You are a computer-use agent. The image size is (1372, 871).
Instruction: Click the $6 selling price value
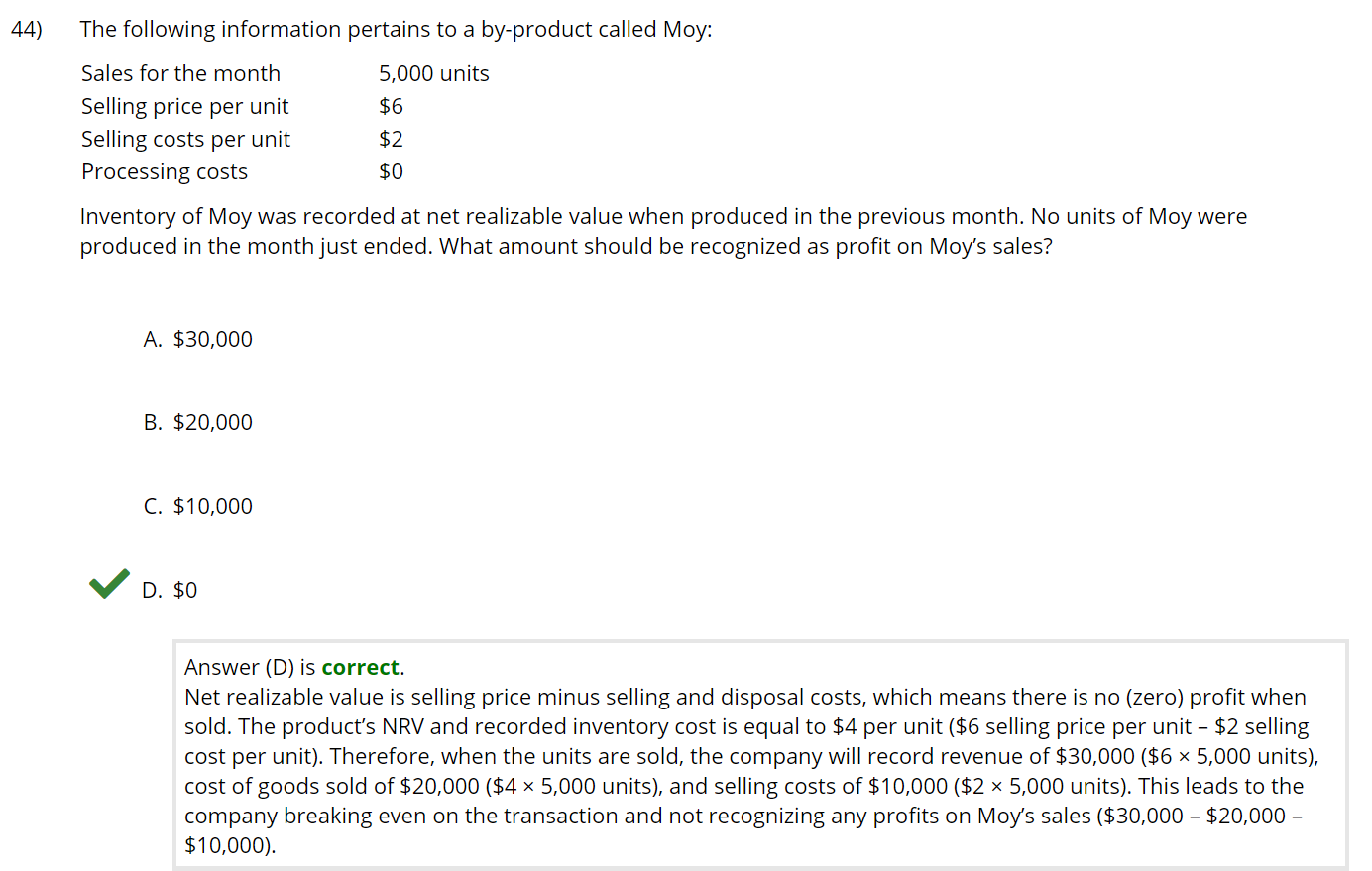391,106
